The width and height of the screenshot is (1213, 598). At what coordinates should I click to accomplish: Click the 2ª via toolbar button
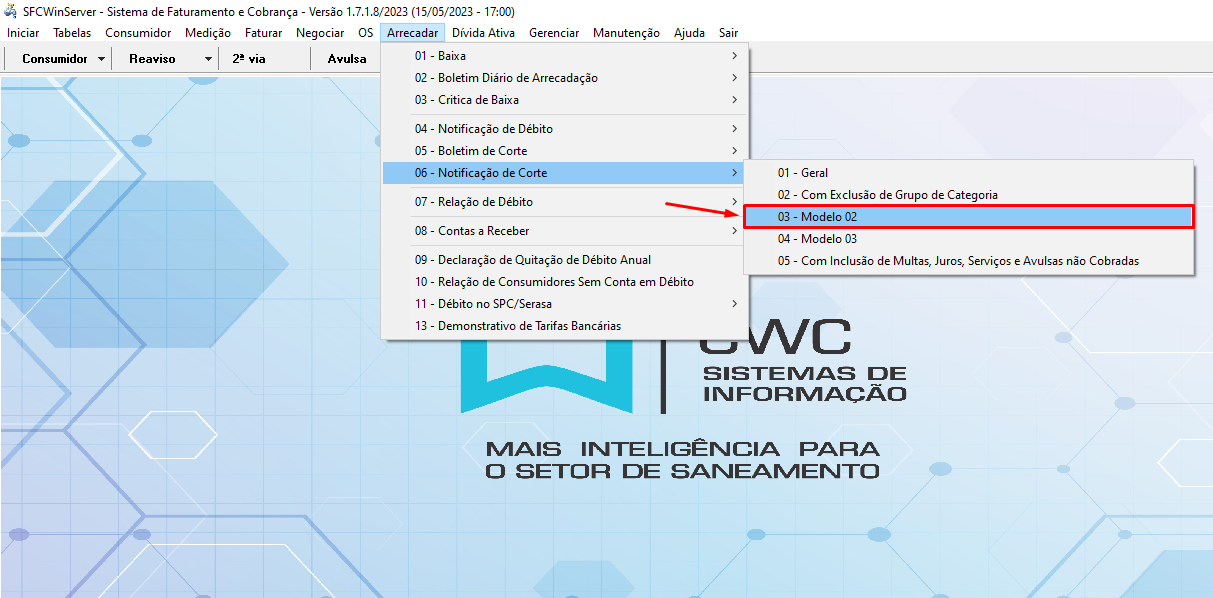tap(248, 59)
